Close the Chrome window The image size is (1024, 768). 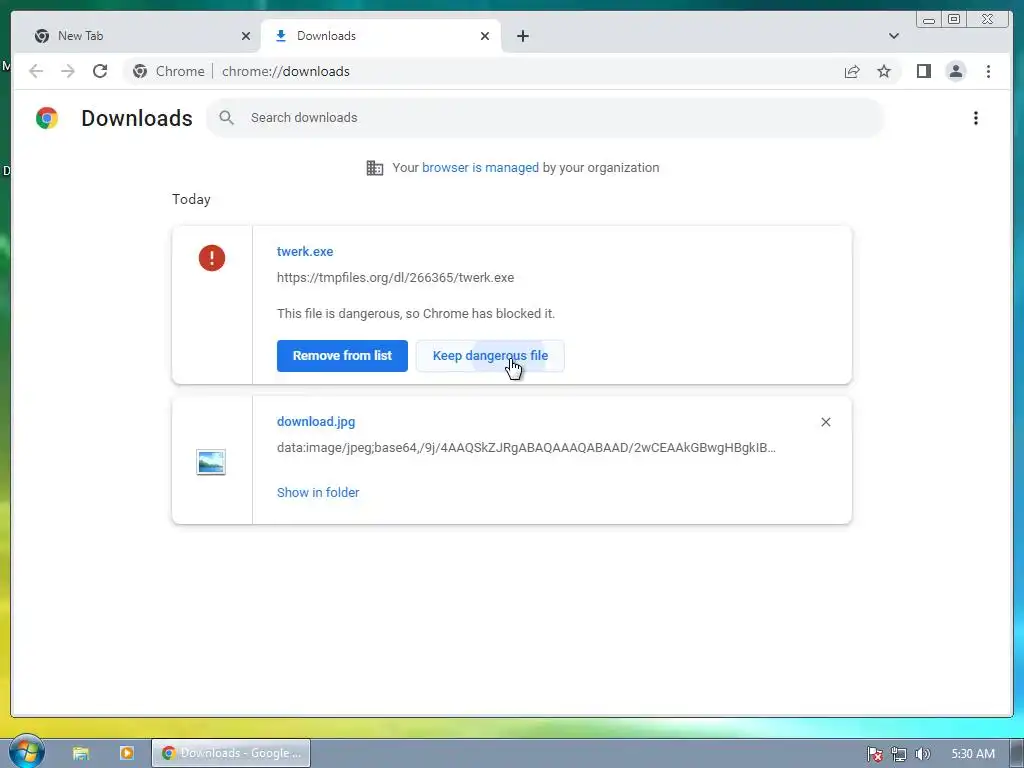pyautogui.click(x=987, y=20)
